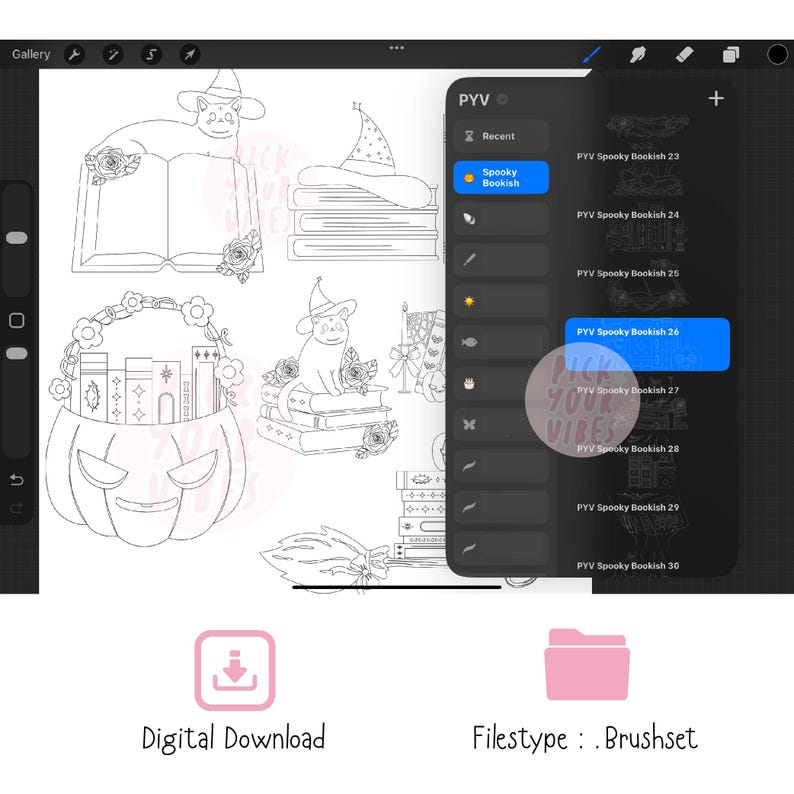794x794 pixels.
Task: Click the three-dot menu at top center
Action: [x=396, y=48]
